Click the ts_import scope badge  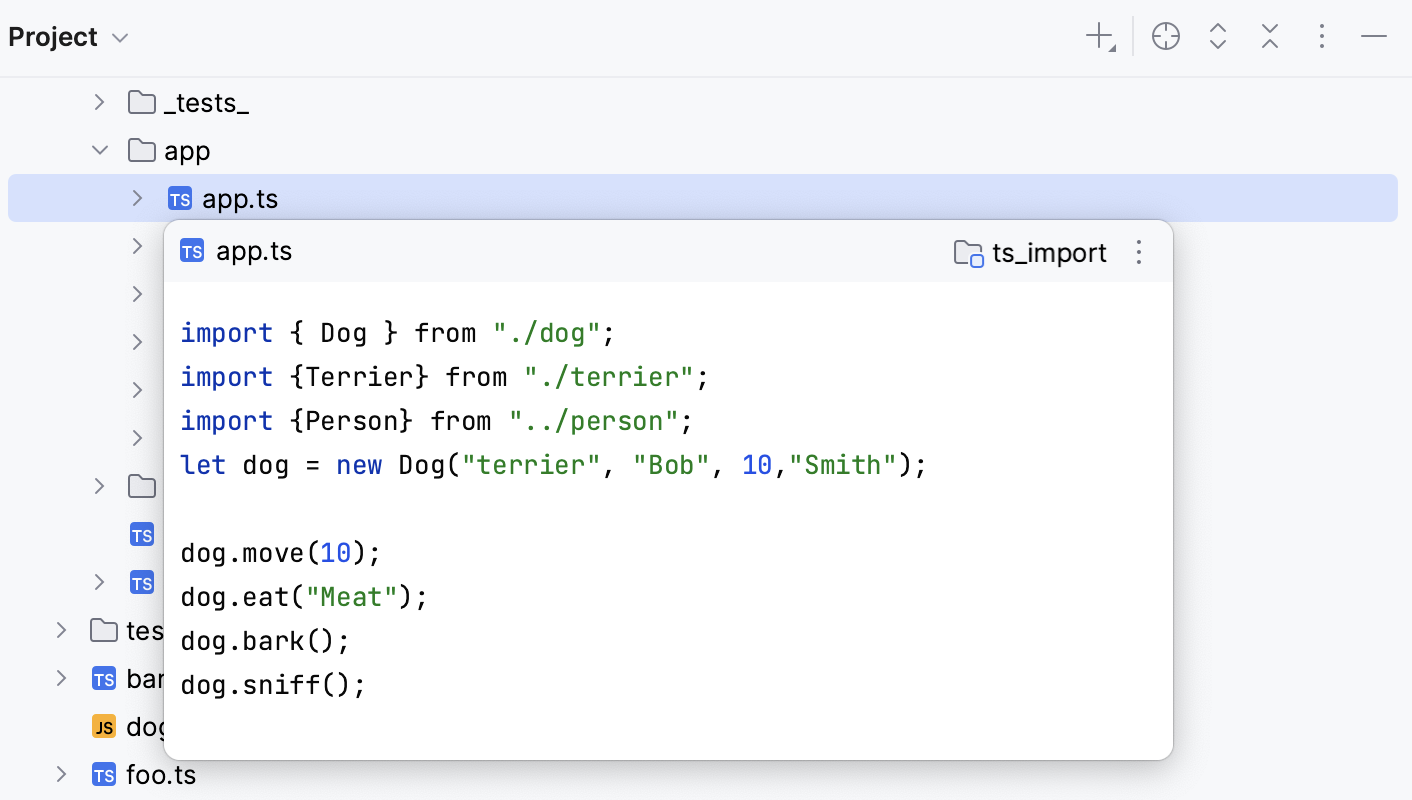click(x=1029, y=253)
